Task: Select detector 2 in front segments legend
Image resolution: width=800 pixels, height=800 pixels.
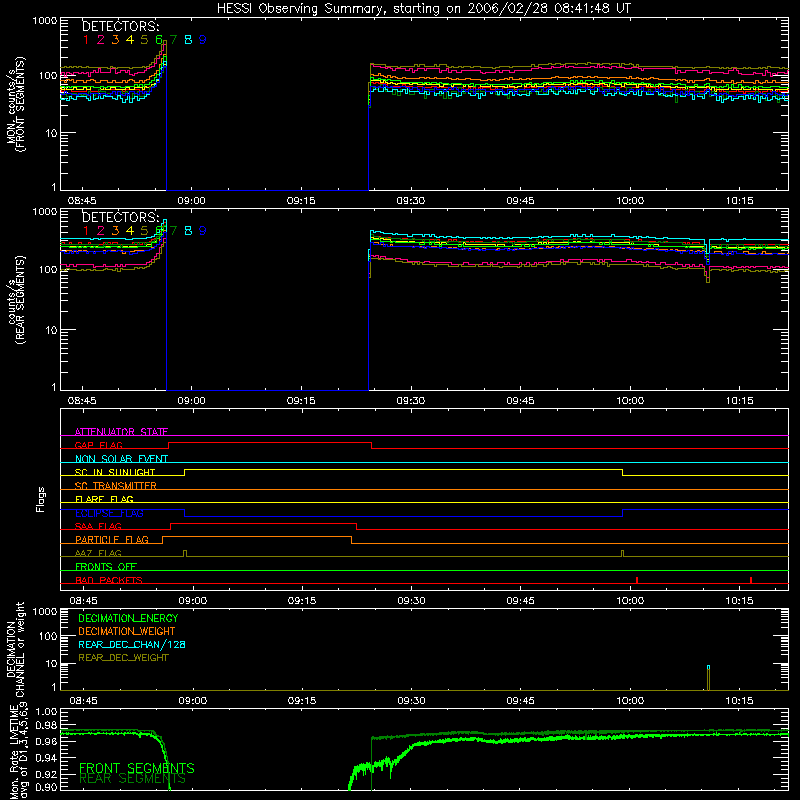Action: pyautogui.click(x=101, y=40)
